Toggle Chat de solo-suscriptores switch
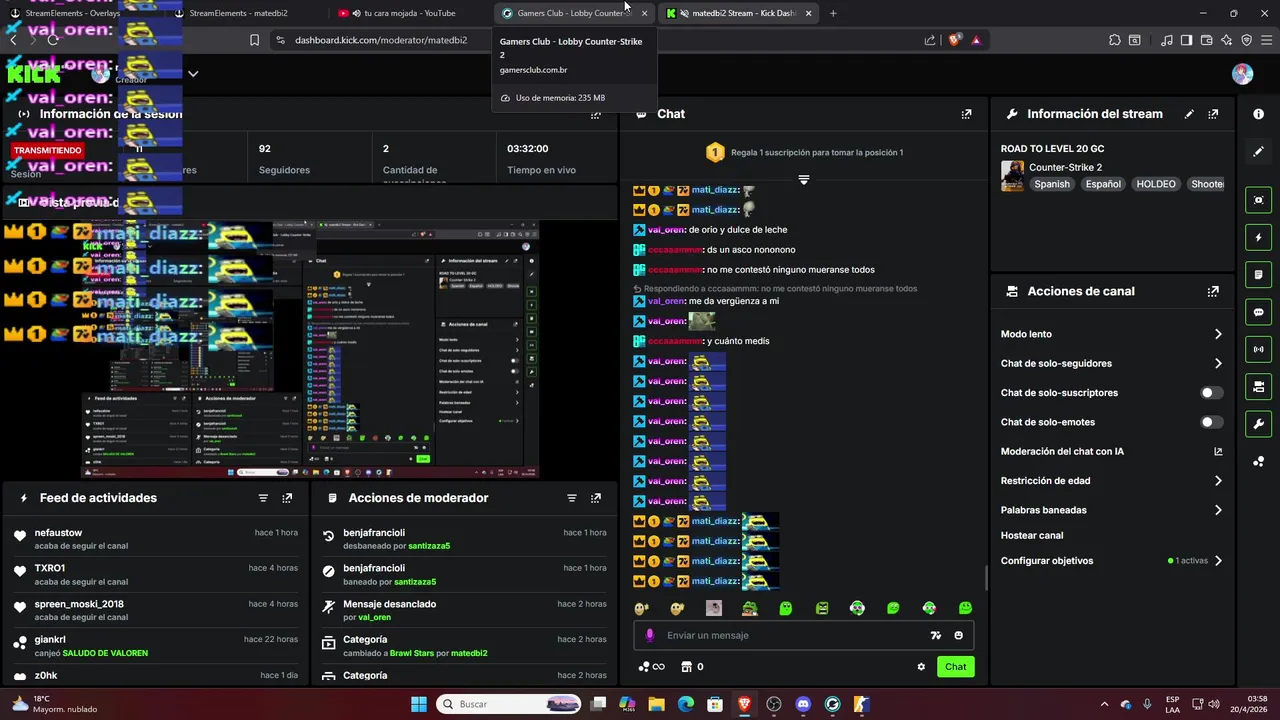The width and height of the screenshot is (1280, 720). pos(1211,393)
